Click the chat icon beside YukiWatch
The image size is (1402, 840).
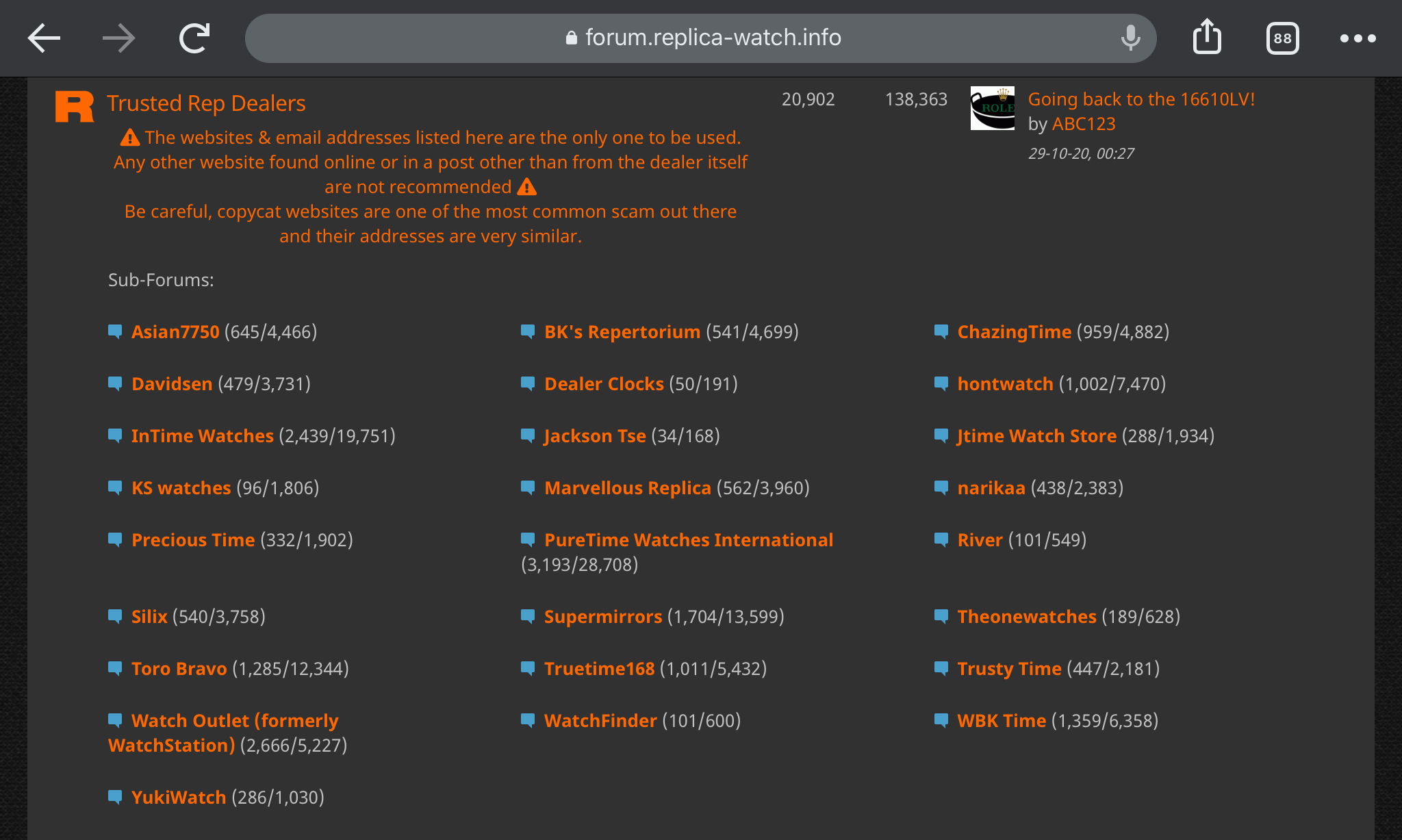tap(115, 797)
